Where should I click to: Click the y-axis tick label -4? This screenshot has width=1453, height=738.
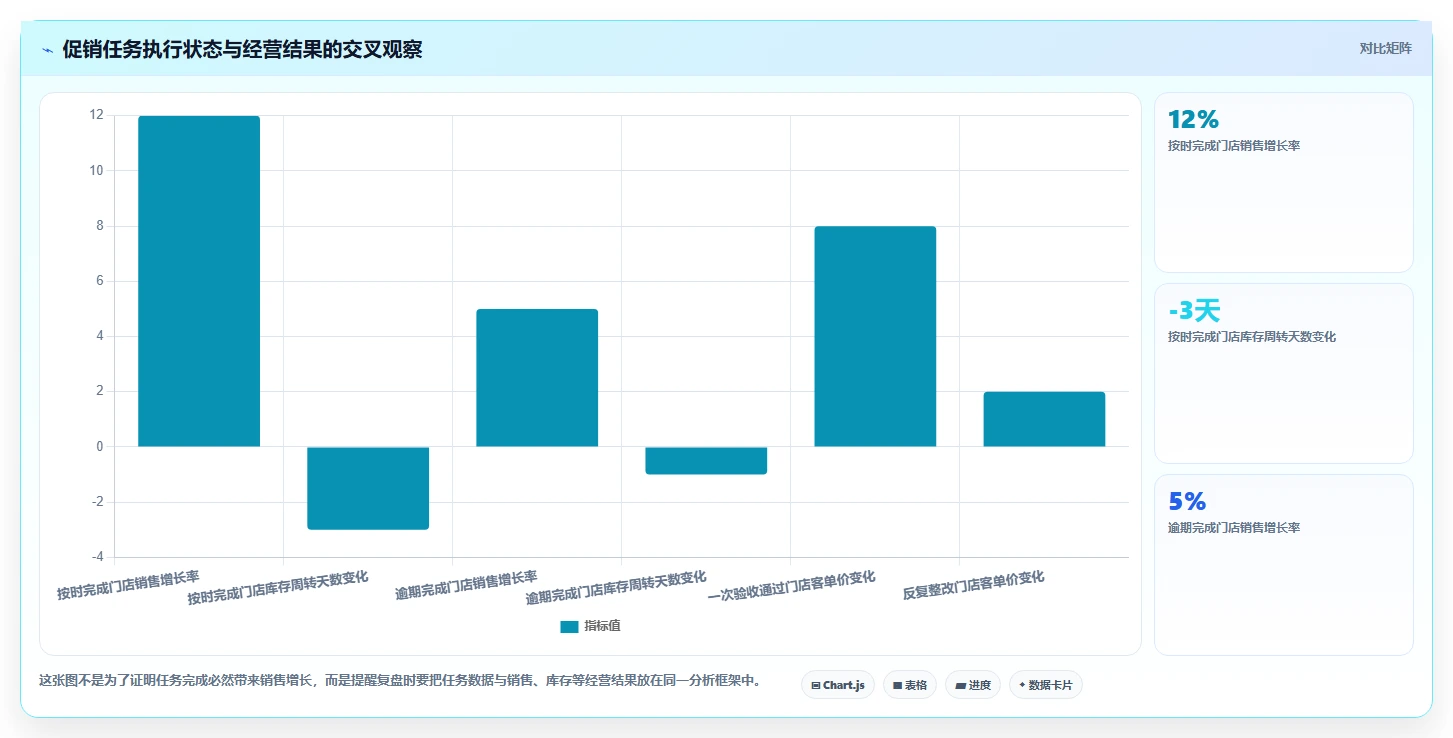[x=96, y=557]
